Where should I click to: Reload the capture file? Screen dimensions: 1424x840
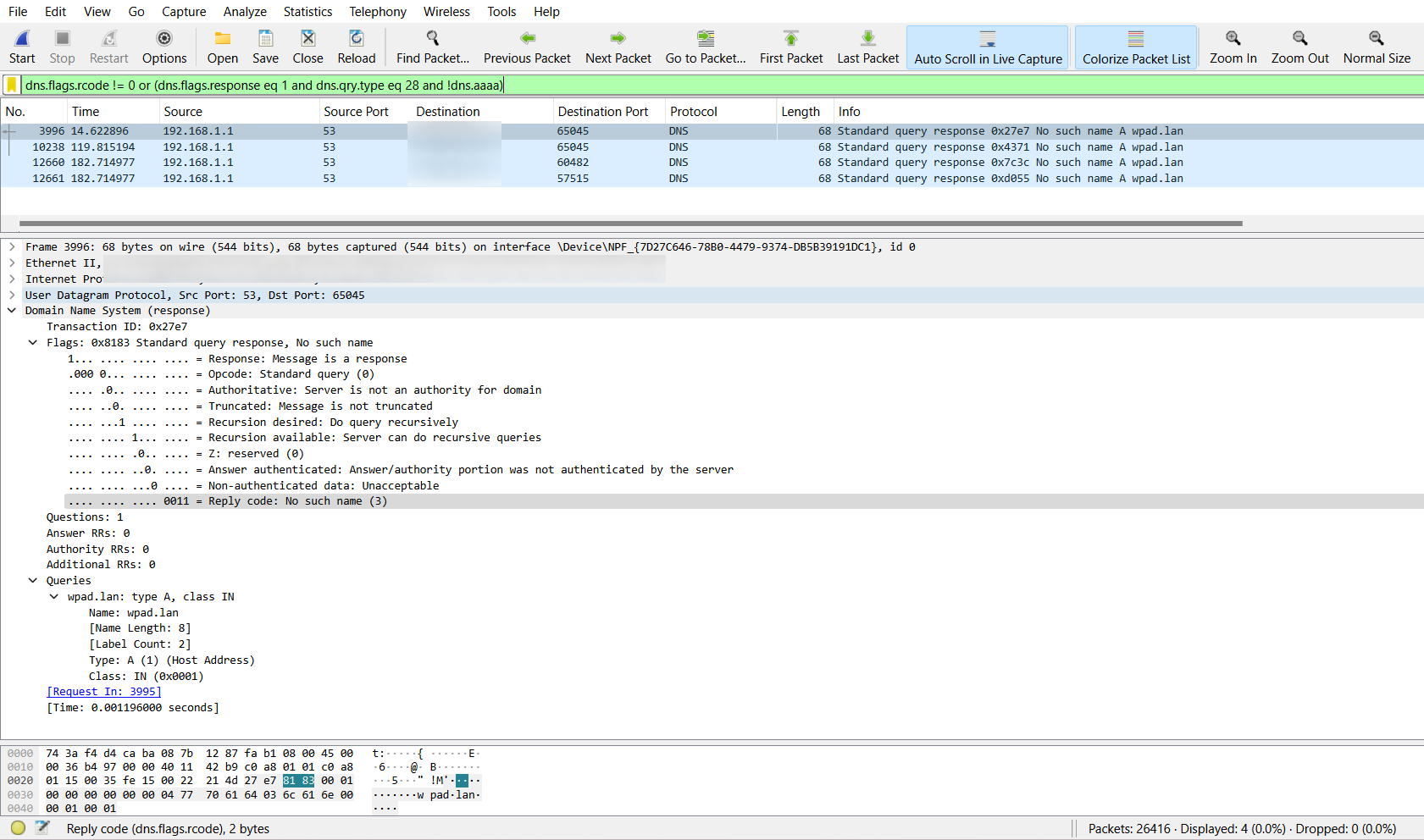[356, 38]
